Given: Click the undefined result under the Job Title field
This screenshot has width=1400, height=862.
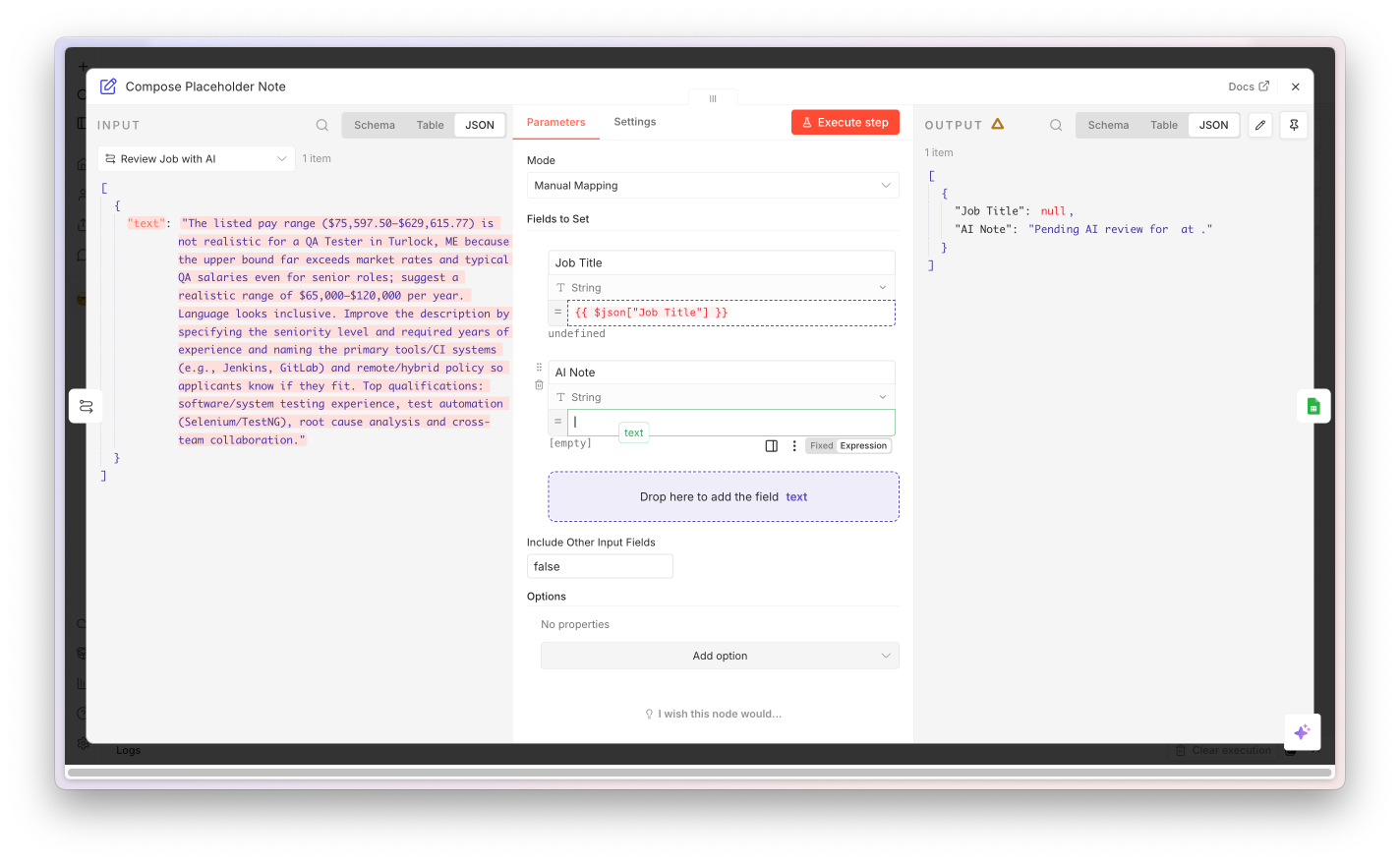Looking at the screenshot, I should (x=577, y=333).
